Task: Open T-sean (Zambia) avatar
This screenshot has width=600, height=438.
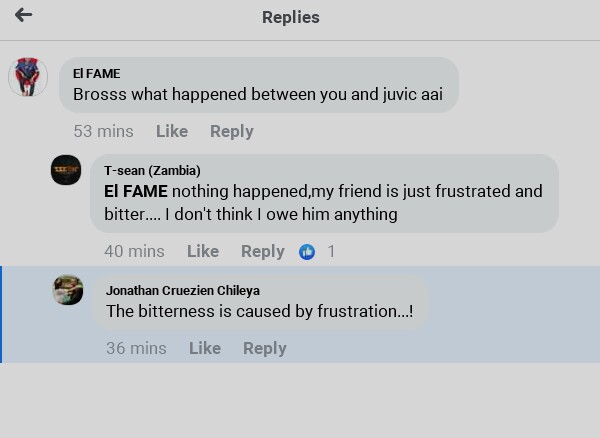Action: pos(66,170)
